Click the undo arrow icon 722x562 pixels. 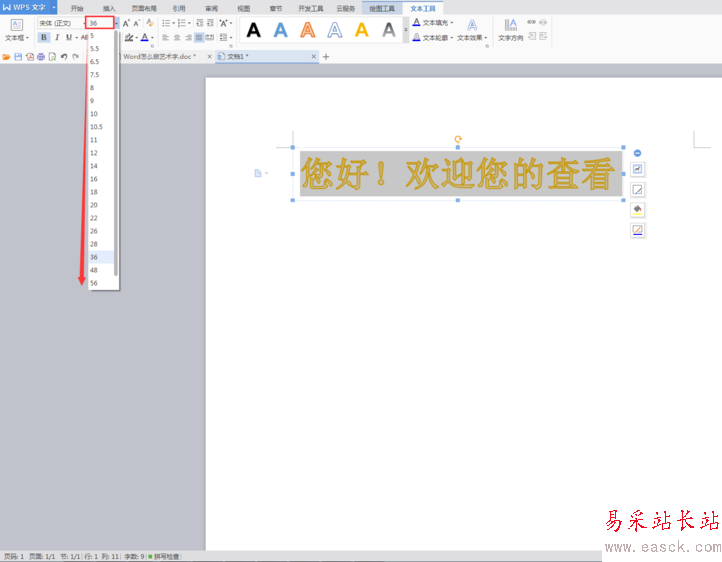coord(64,57)
